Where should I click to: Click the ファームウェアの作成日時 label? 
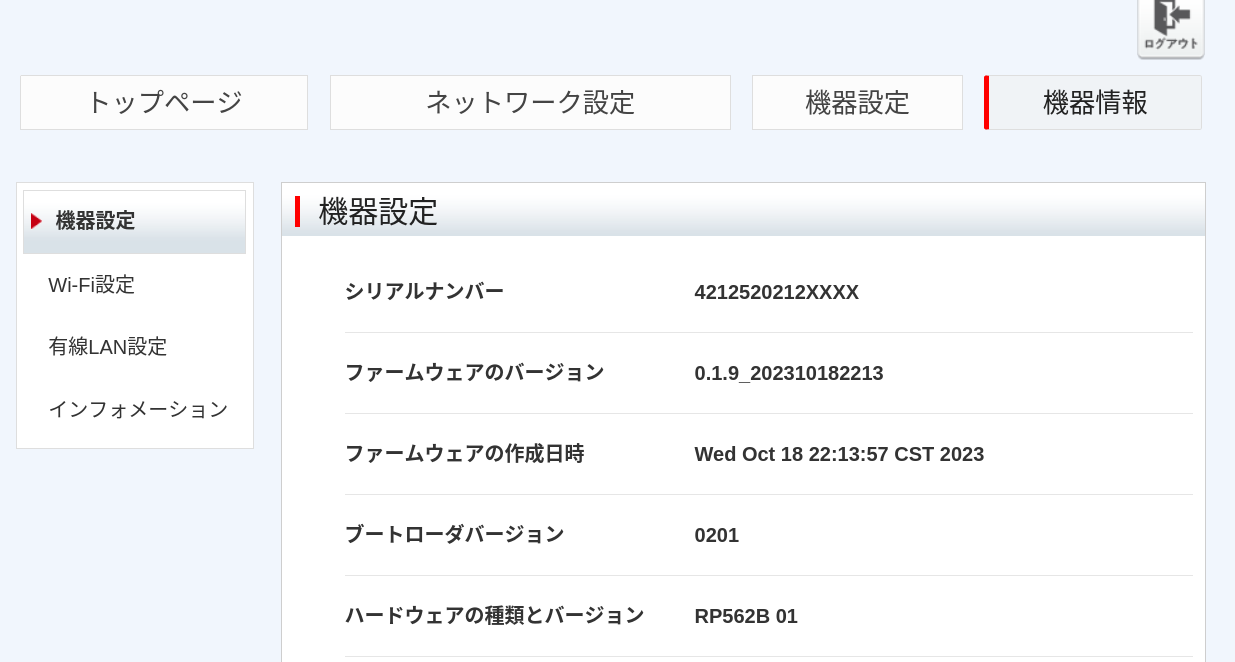click(464, 453)
